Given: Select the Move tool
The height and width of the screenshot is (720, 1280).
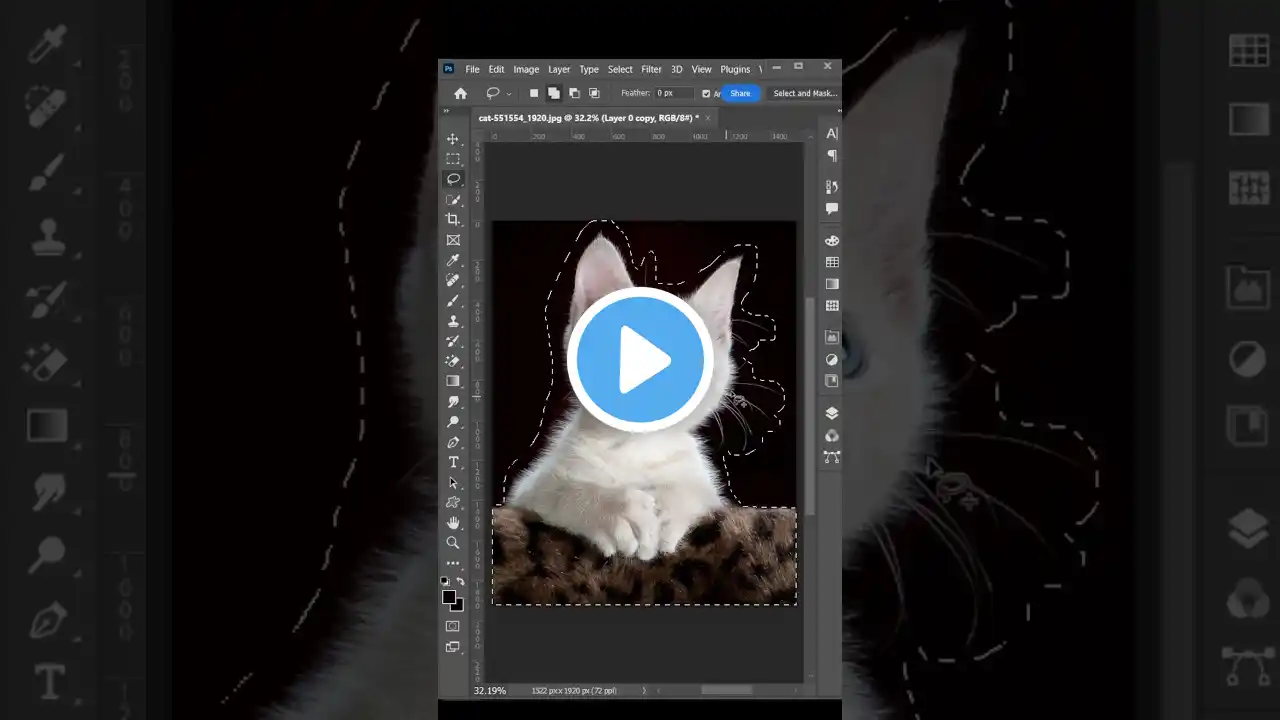Looking at the screenshot, I should click(x=453, y=139).
